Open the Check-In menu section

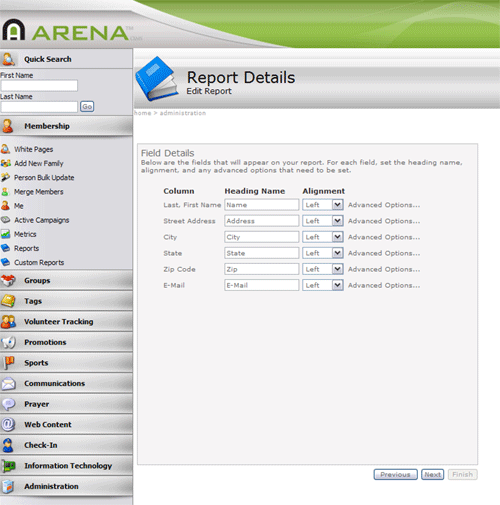click(x=66, y=445)
